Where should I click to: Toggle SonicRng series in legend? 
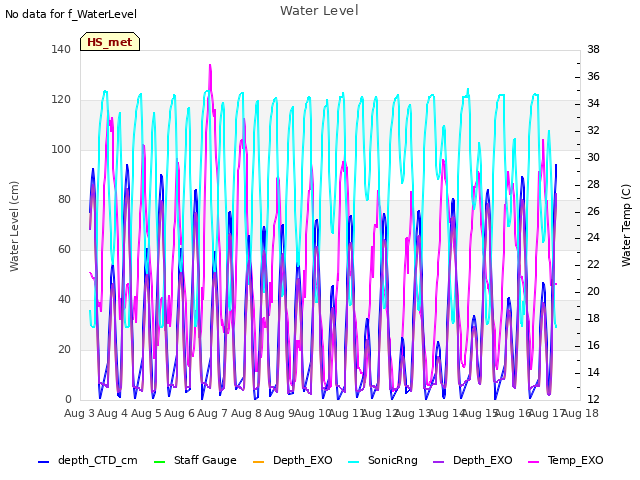coord(383,460)
